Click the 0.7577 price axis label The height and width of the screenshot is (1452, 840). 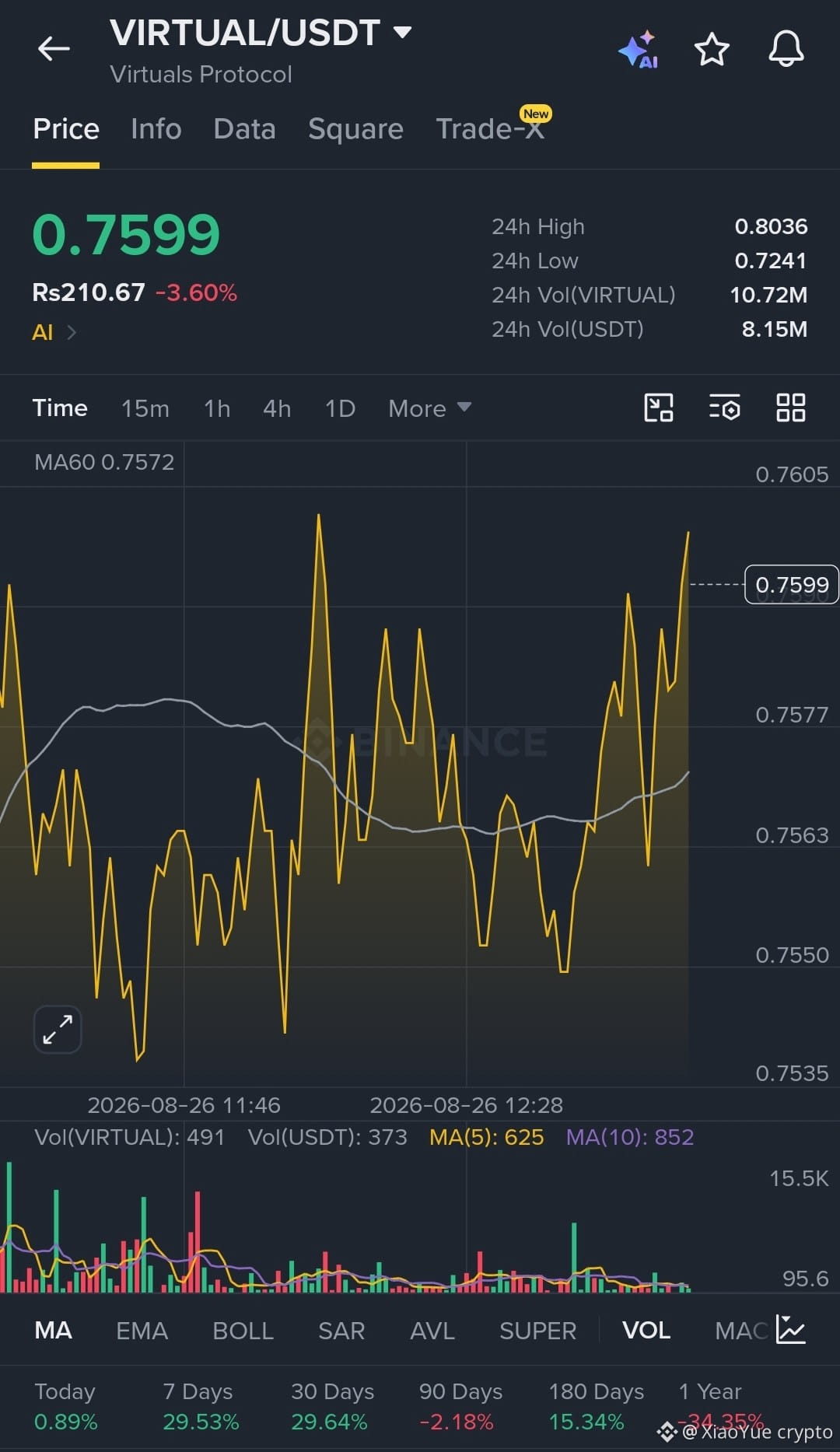pos(792,715)
